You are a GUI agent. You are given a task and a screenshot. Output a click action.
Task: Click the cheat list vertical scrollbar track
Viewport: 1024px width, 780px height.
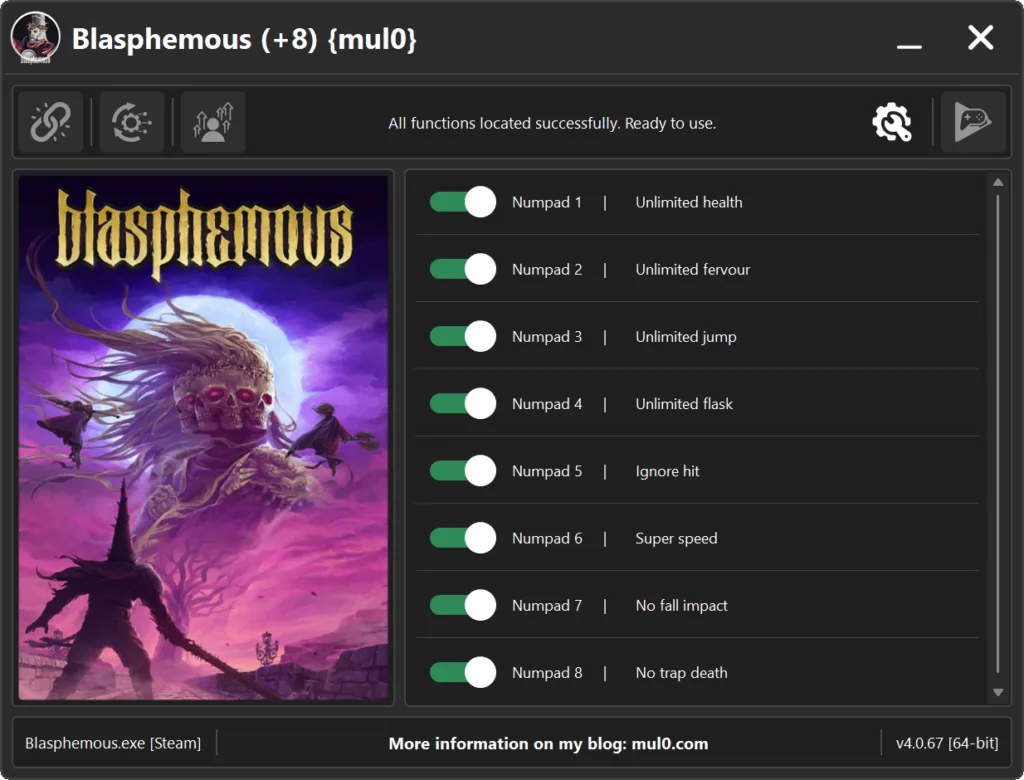click(x=998, y=434)
